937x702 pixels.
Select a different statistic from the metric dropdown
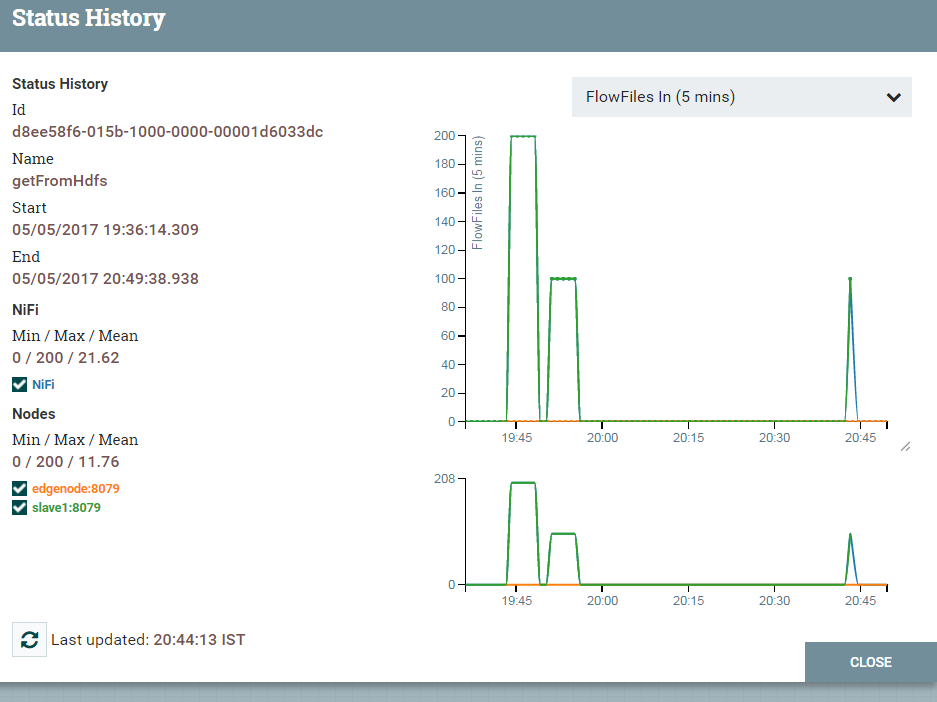point(742,97)
